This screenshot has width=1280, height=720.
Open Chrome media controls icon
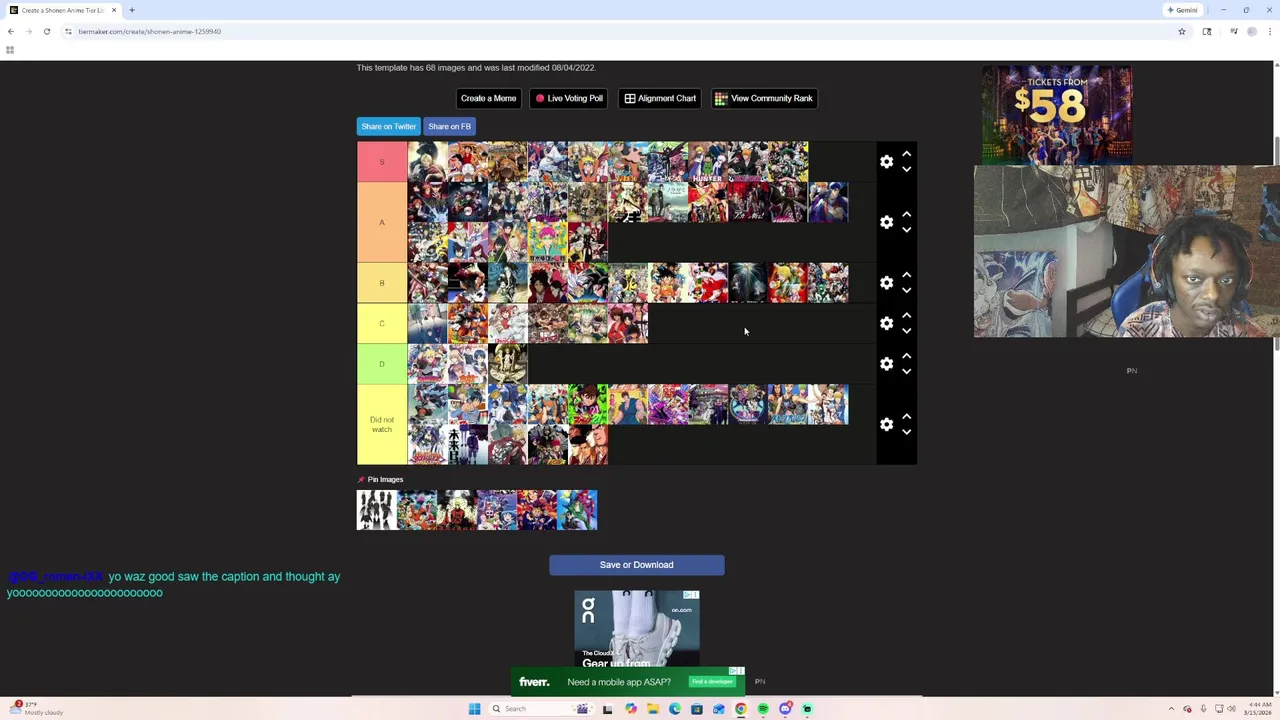click(1234, 31)
